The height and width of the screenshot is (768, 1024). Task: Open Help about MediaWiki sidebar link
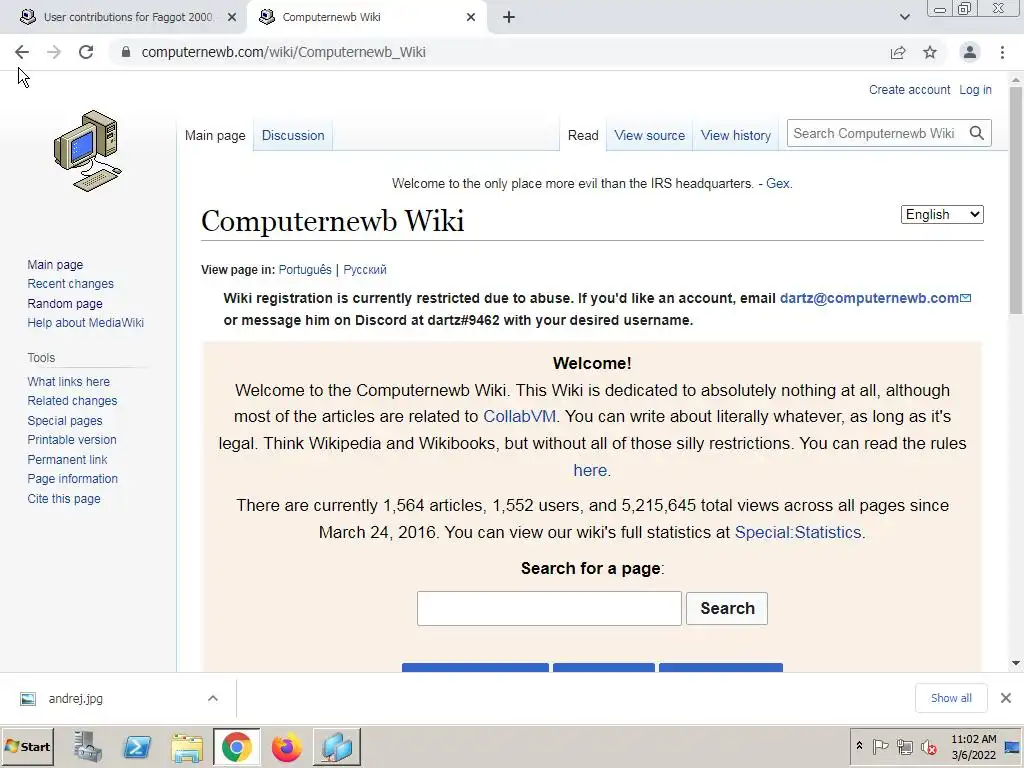pyautogui.click(x=86, y=323)
